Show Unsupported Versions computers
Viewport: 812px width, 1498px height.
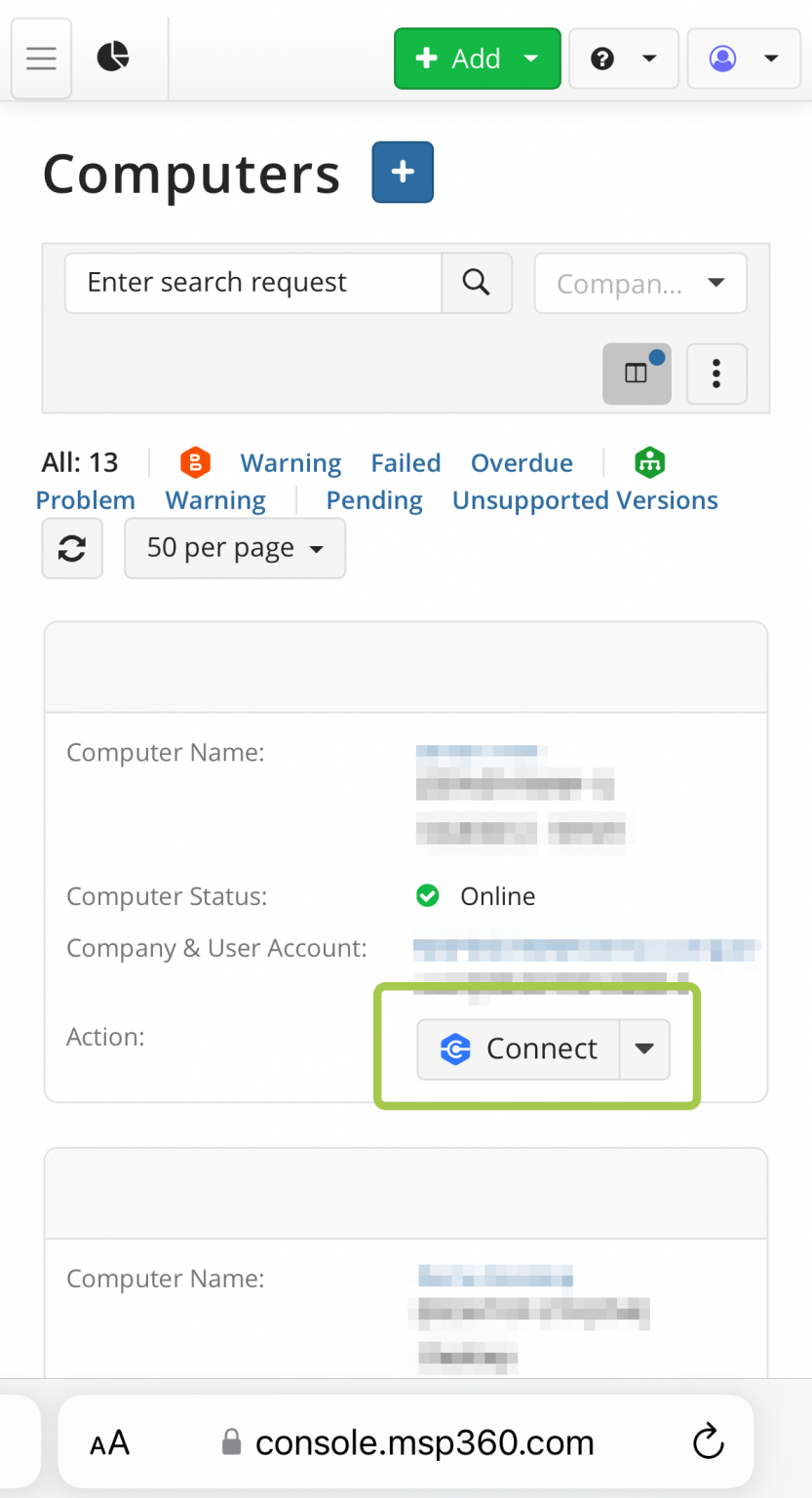584,499
